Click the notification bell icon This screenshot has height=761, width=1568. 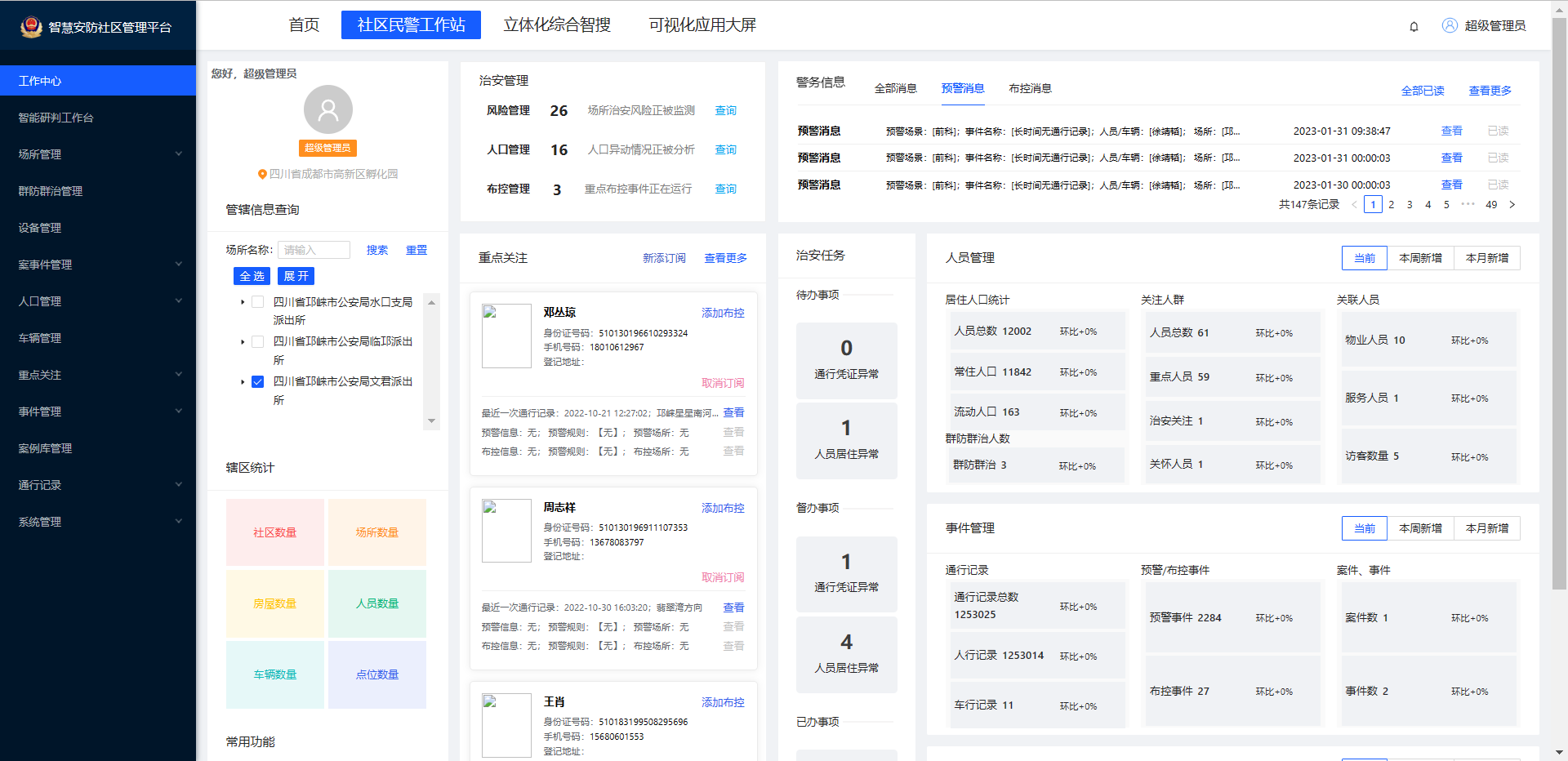pyautogui.click(x=1414, y=26)
